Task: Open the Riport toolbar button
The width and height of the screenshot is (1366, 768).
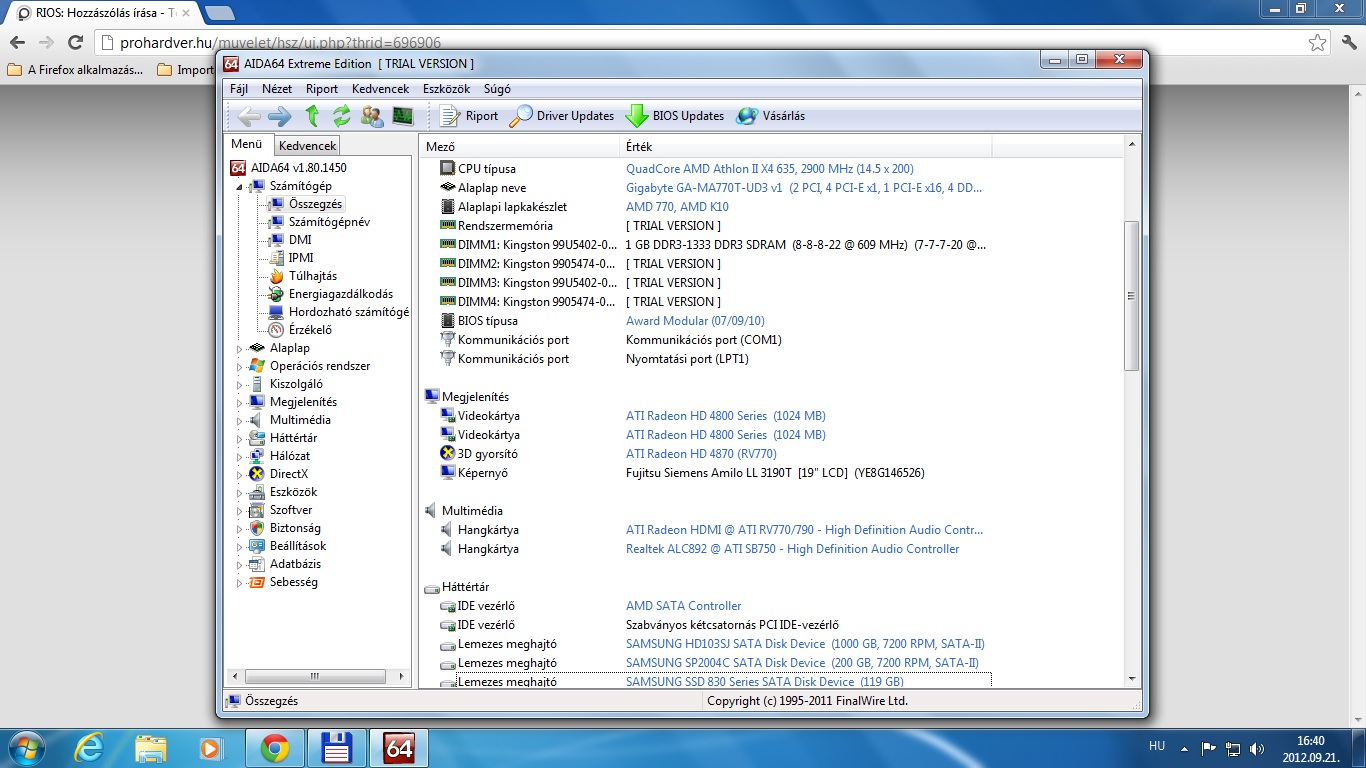Action: (469, 116)
